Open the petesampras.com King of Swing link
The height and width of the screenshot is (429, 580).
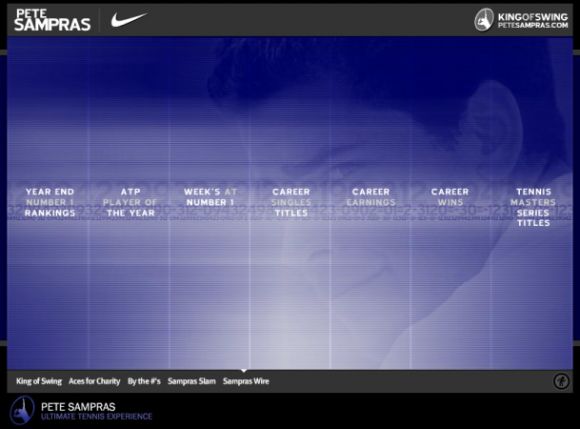533,21
